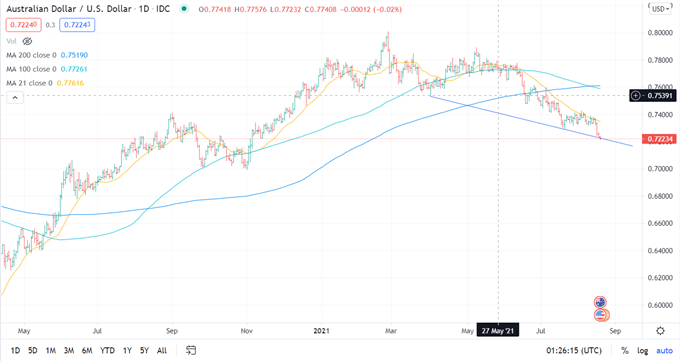Screen dimensions: 680x361
Task: Select the YTD time range
Action: point(107,350)
